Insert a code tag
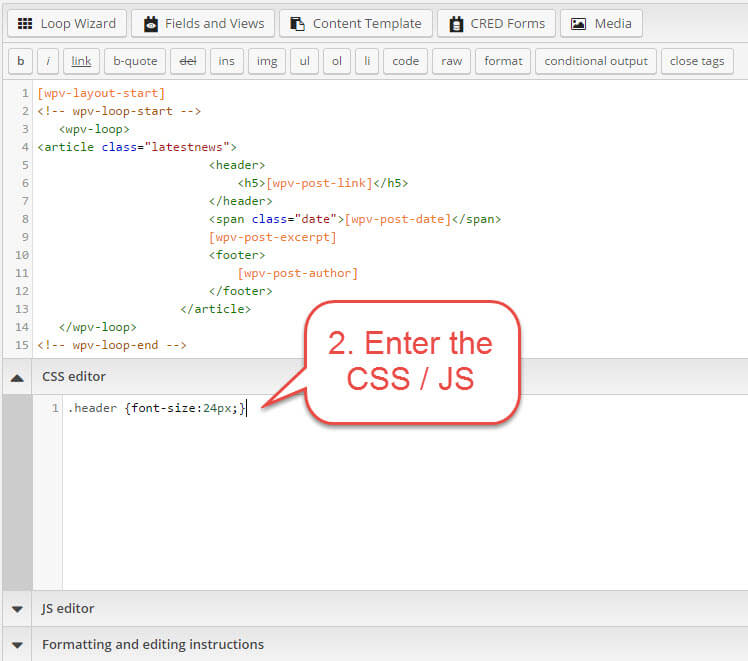The width and height of the screenshot is (748, 661). pos(405,61)
